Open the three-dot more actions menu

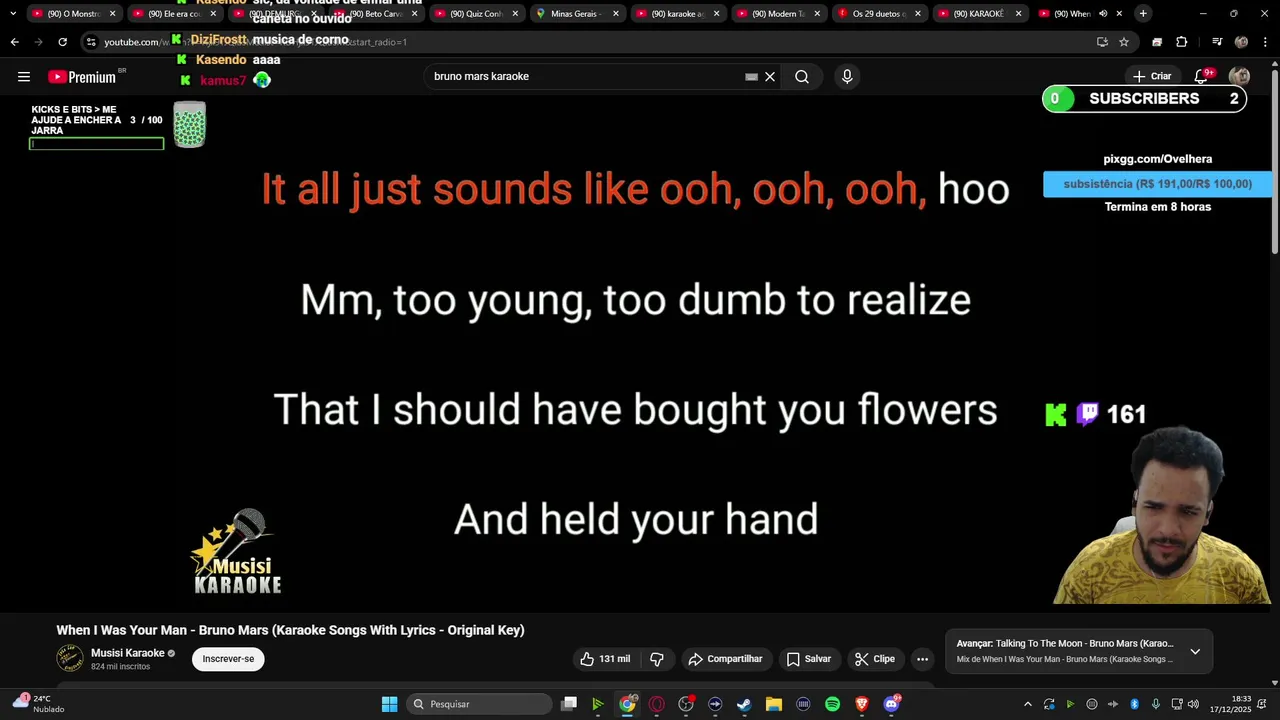coord(922,659)
